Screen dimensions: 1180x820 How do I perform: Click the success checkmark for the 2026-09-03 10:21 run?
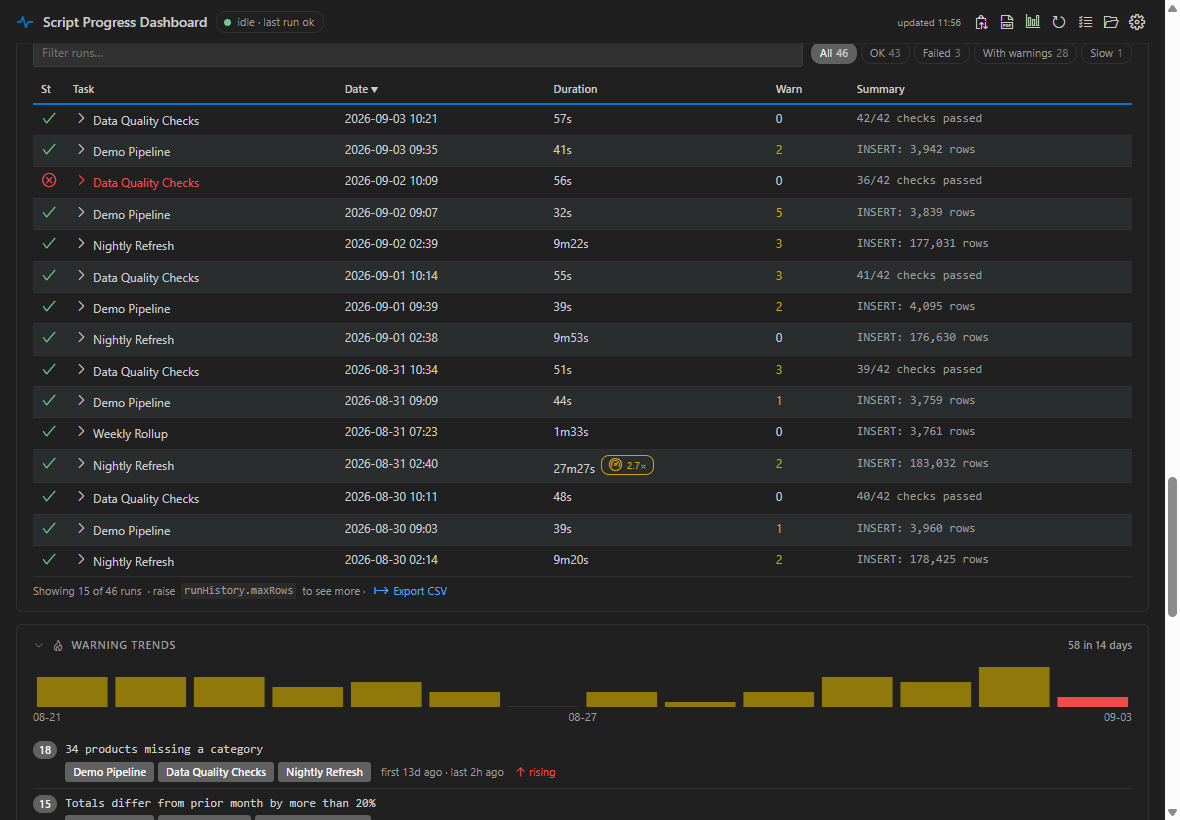[49, 119]
